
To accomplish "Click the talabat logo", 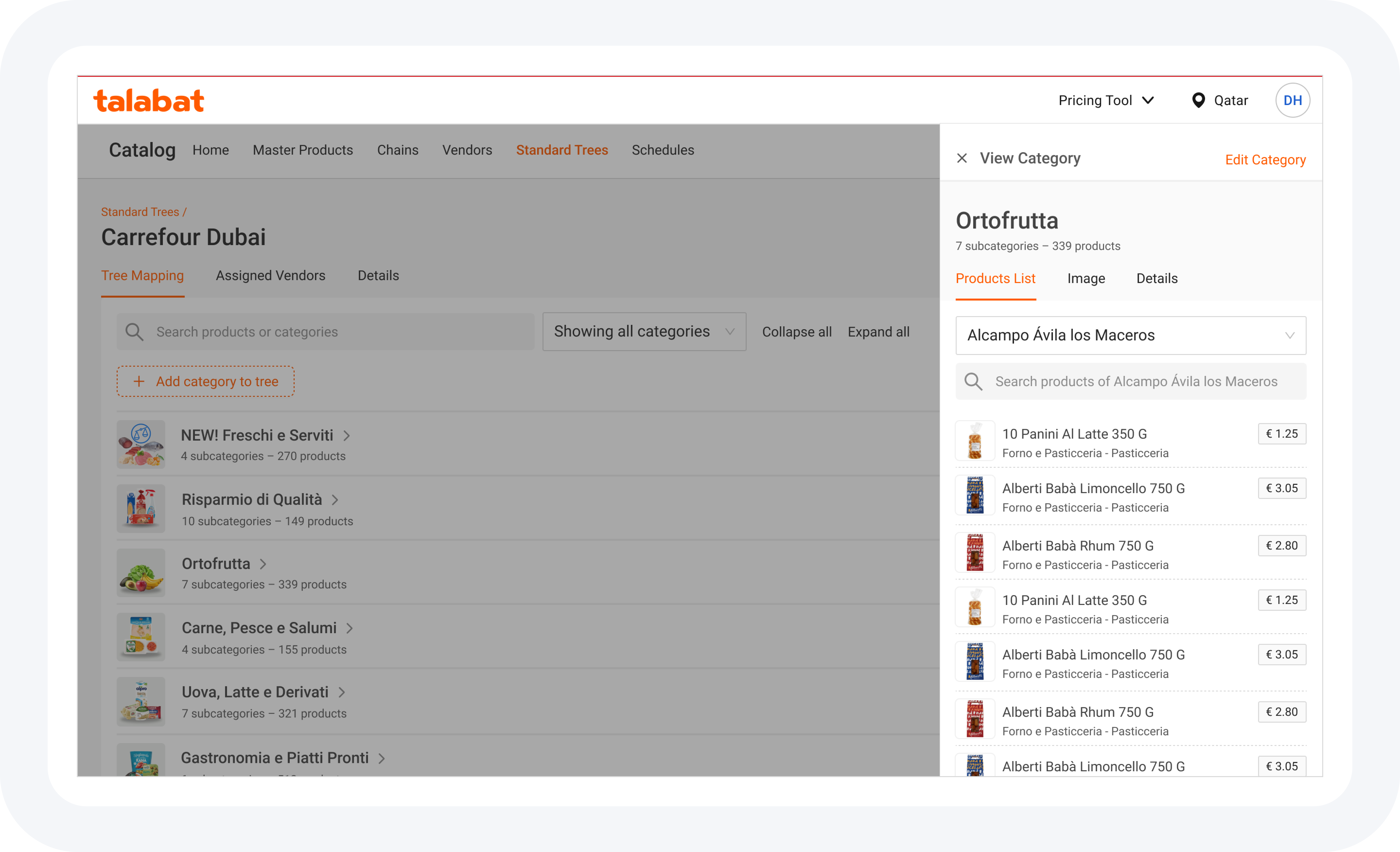I will coord(148,101).
